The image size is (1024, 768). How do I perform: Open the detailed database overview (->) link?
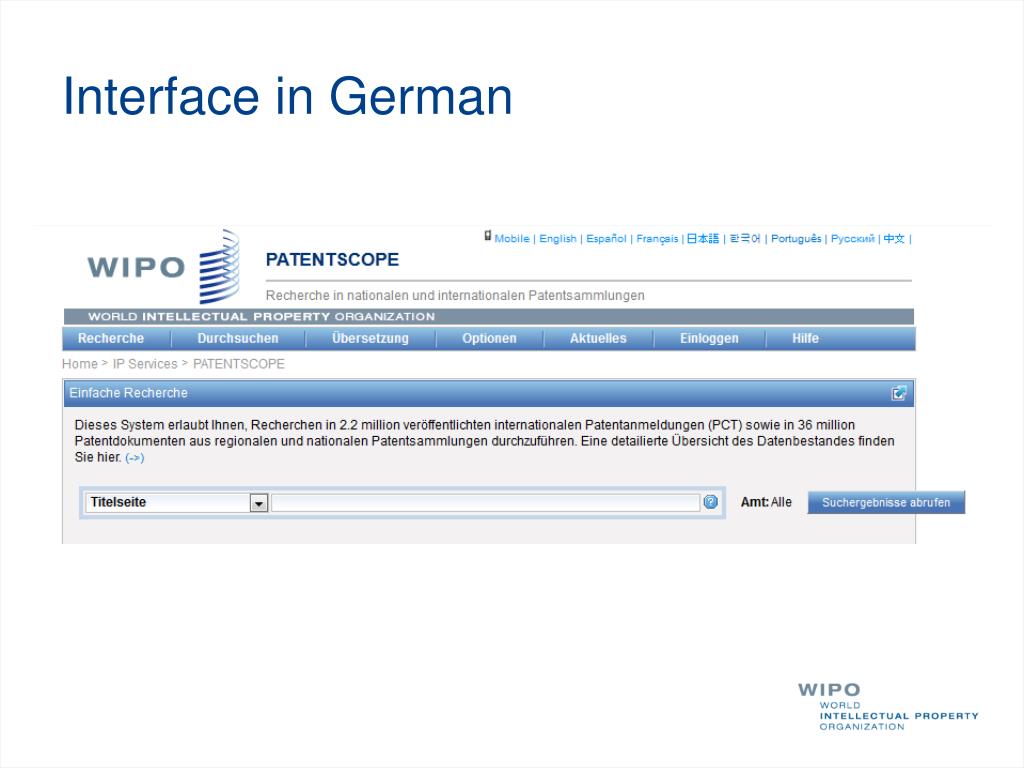134,457
